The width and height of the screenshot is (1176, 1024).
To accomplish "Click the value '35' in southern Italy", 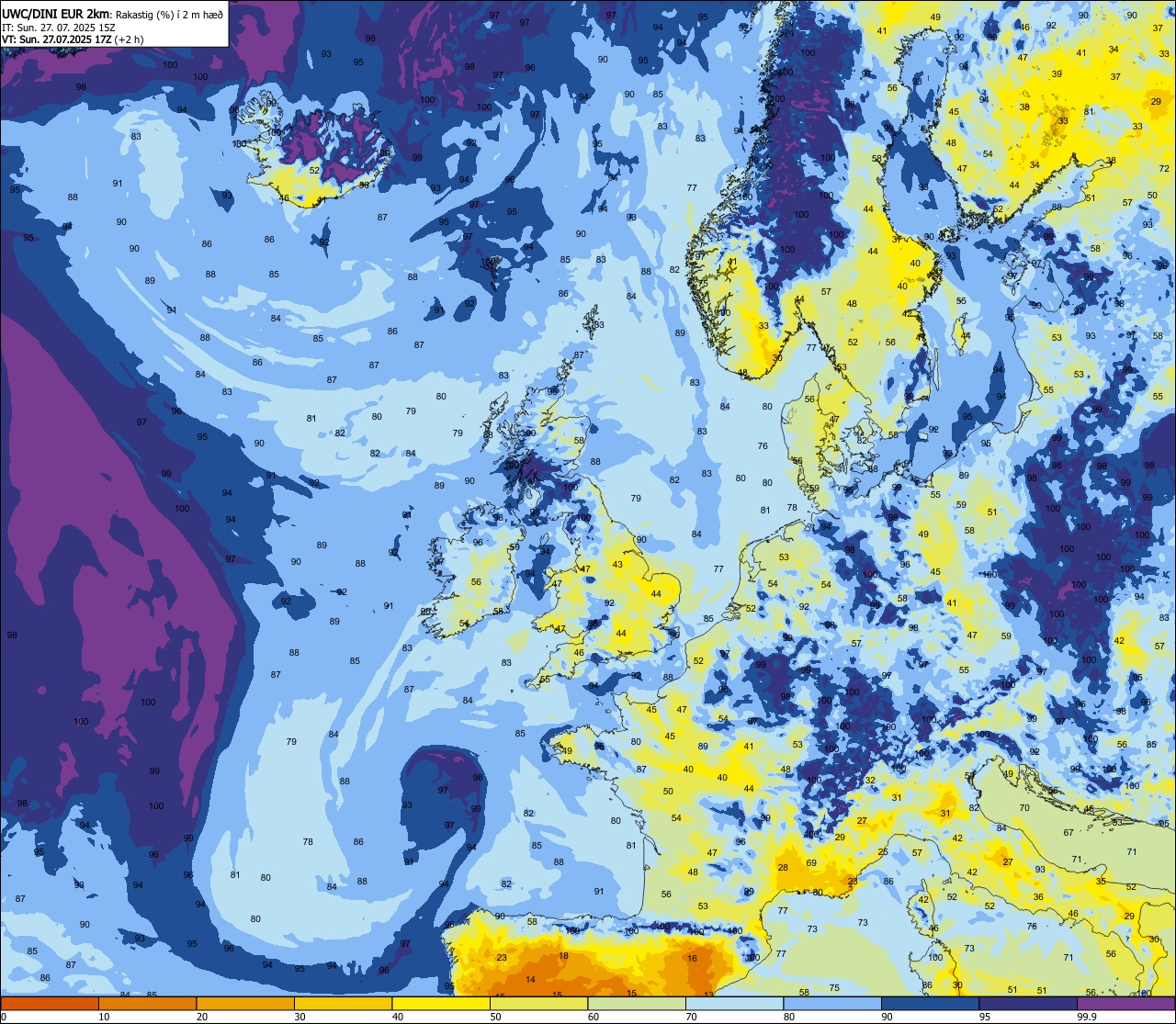I will 1101,882.
